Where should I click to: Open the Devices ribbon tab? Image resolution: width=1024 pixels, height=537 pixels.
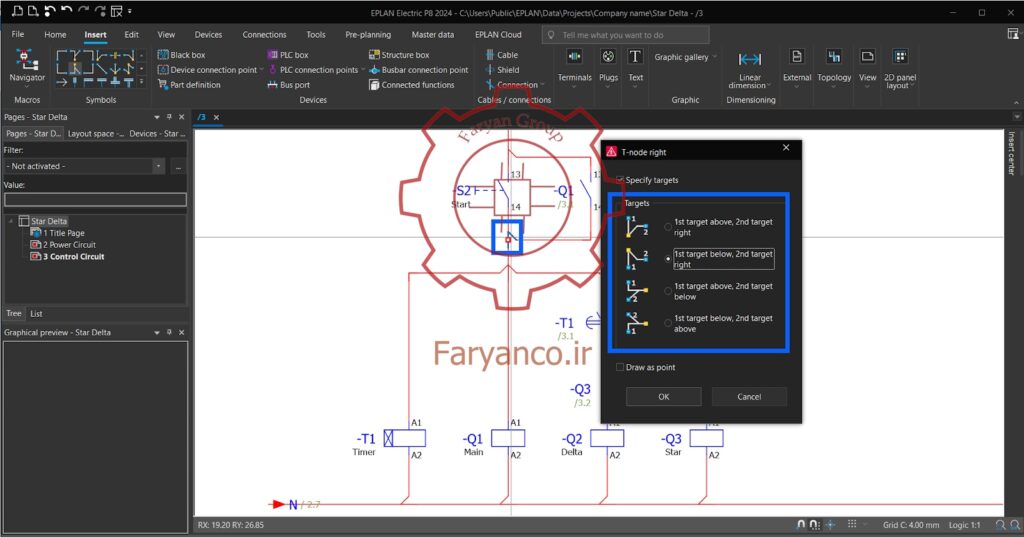tap(208, 35)
